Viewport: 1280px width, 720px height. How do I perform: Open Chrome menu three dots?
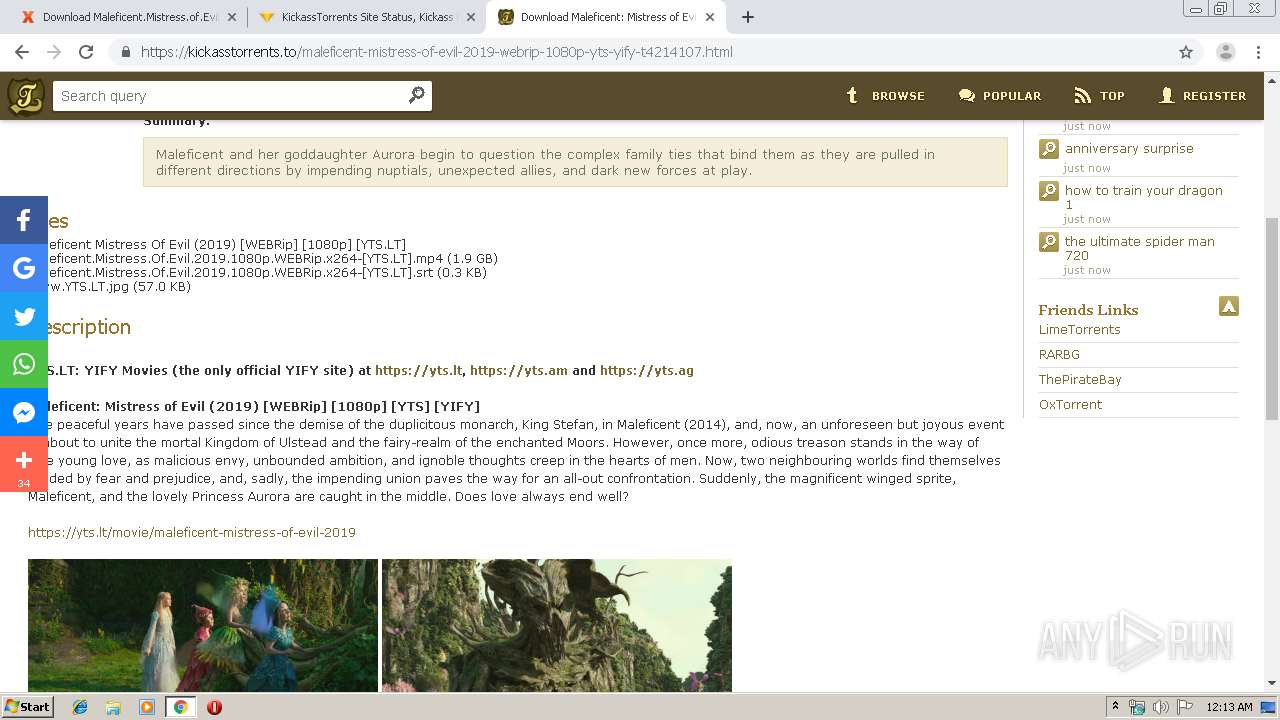pos(1260,52)
